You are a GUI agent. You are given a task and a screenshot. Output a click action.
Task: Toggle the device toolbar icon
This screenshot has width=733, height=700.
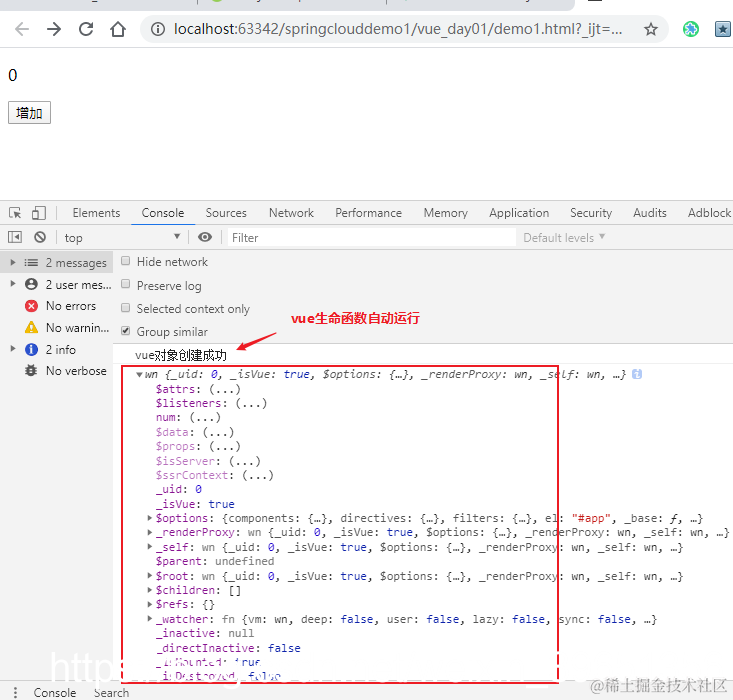tap(38, 213)
